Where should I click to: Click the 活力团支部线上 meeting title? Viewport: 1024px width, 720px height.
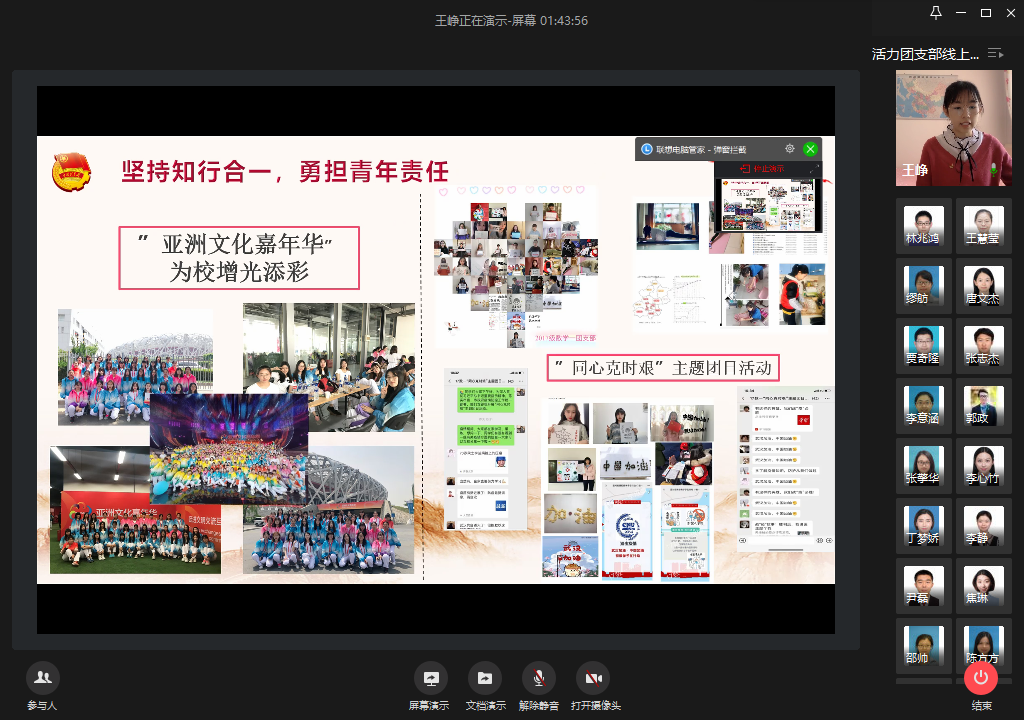point(925,54)
